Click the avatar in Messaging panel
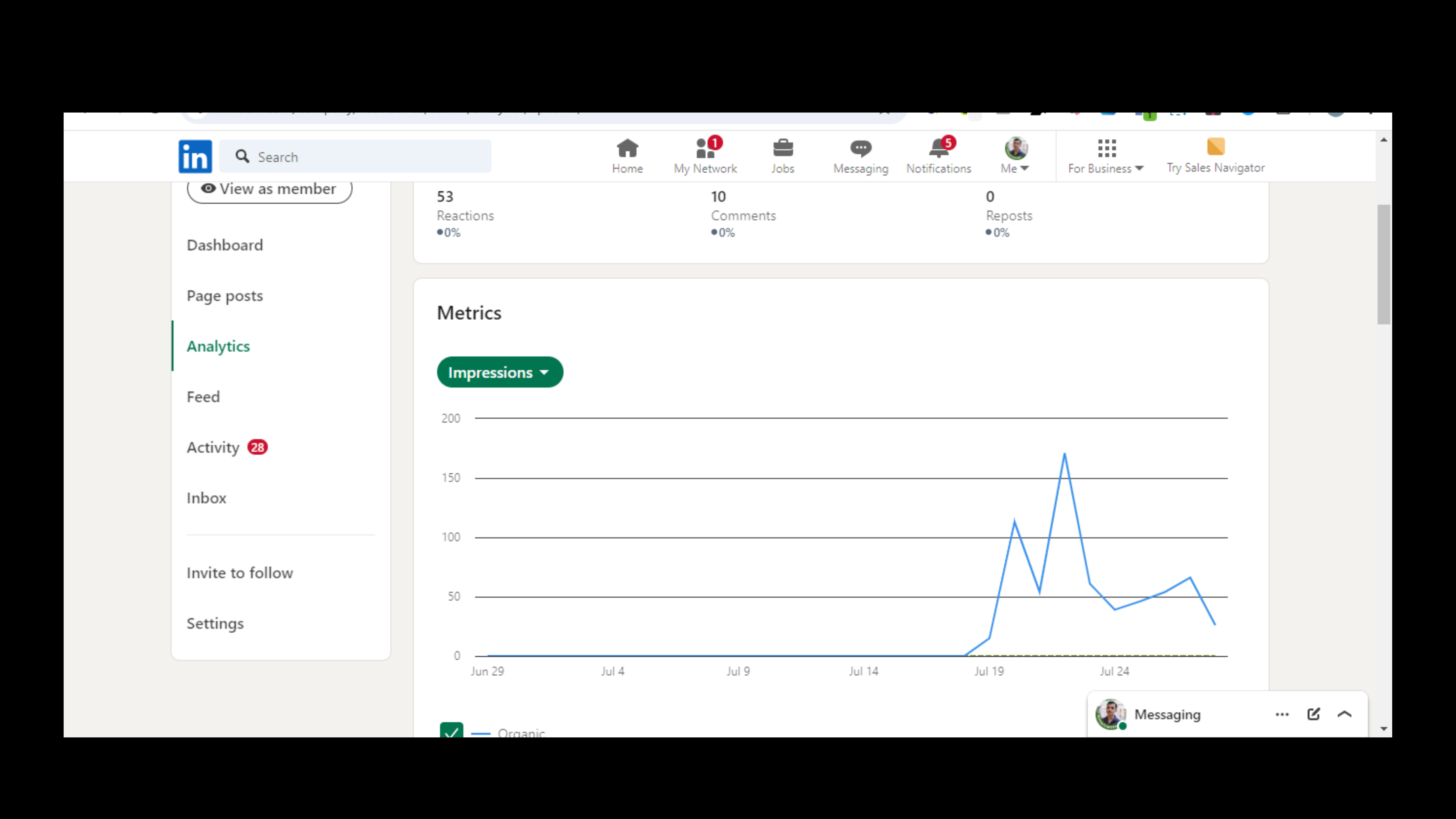This screenshot has width=1456, height=819. pyautogui.click(x=1111, y=714)
